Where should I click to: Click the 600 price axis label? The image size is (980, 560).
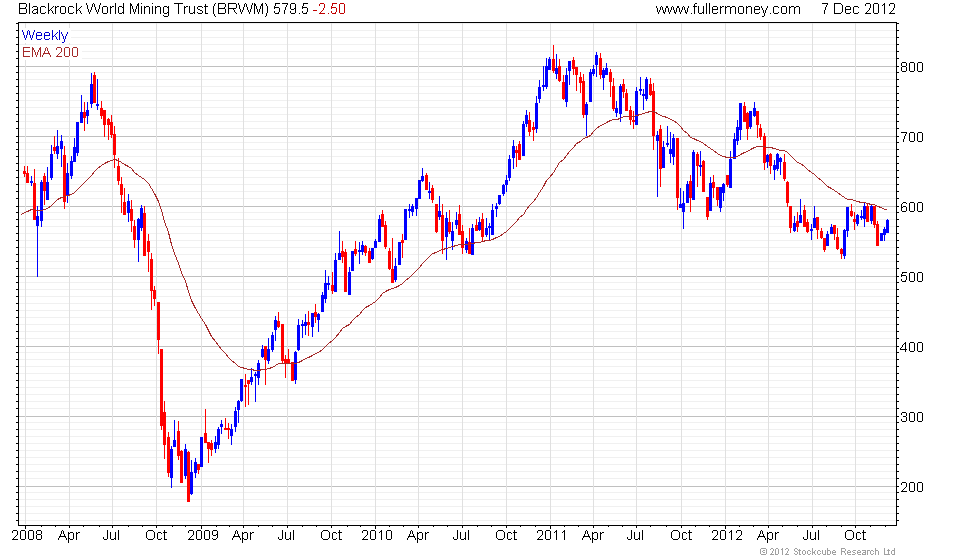(x=912, y=208)
